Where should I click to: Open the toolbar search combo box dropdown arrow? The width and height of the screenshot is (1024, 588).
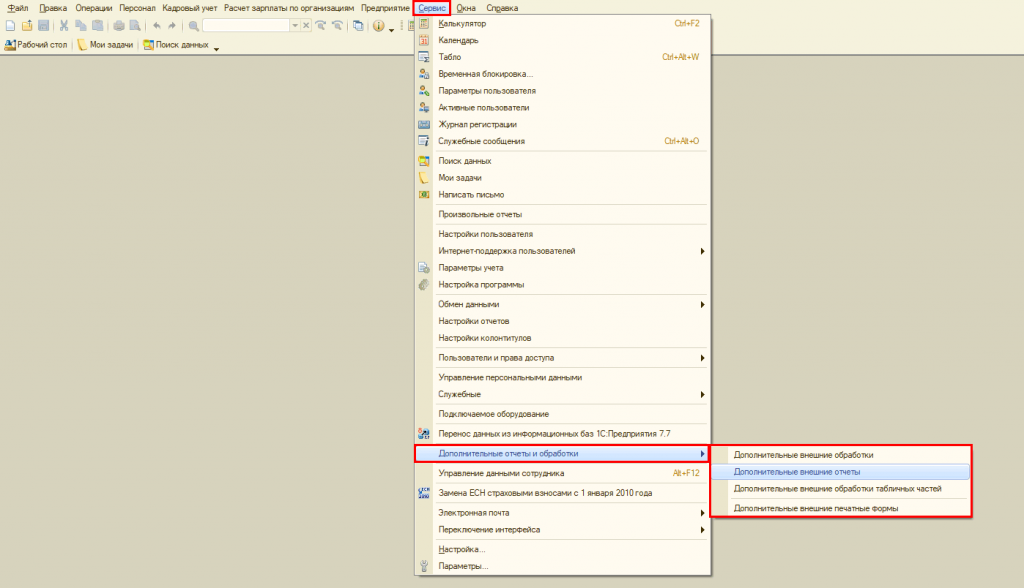pos(294,25)
